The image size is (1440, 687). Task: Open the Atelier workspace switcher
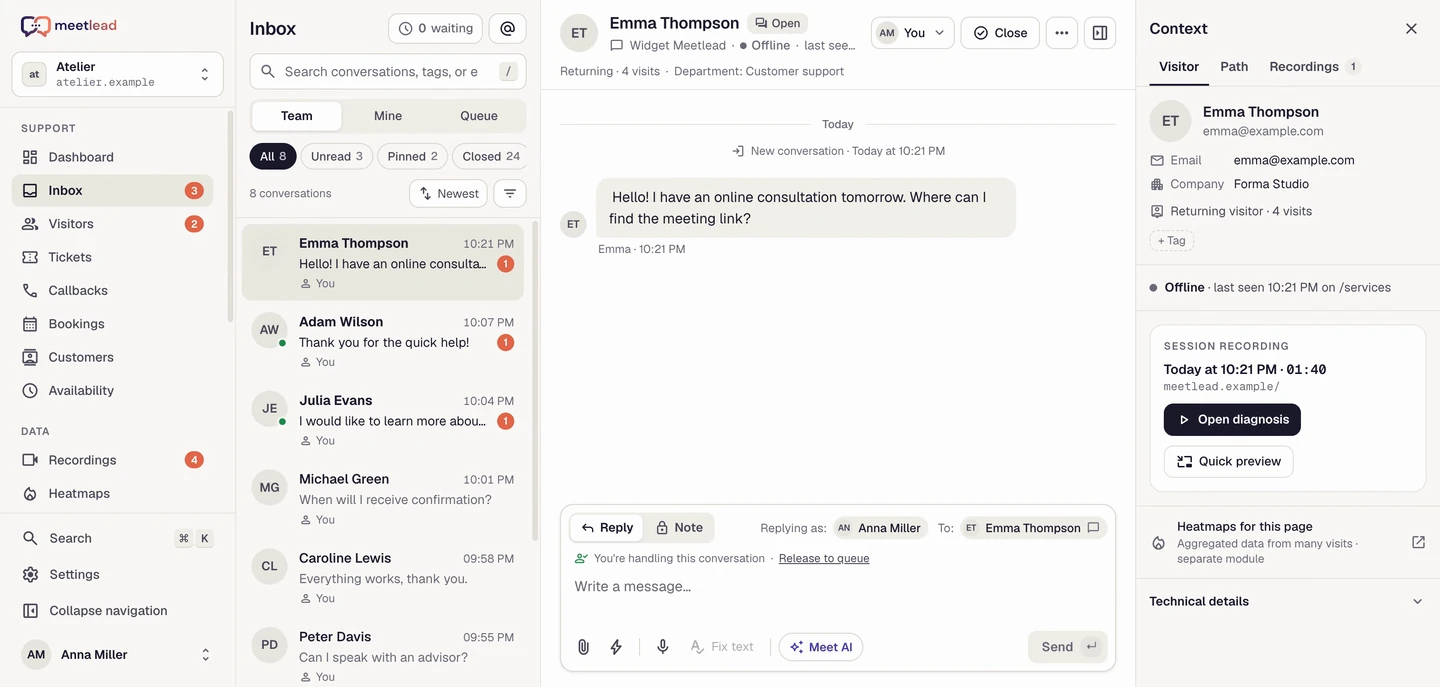(x=118, y=75)
